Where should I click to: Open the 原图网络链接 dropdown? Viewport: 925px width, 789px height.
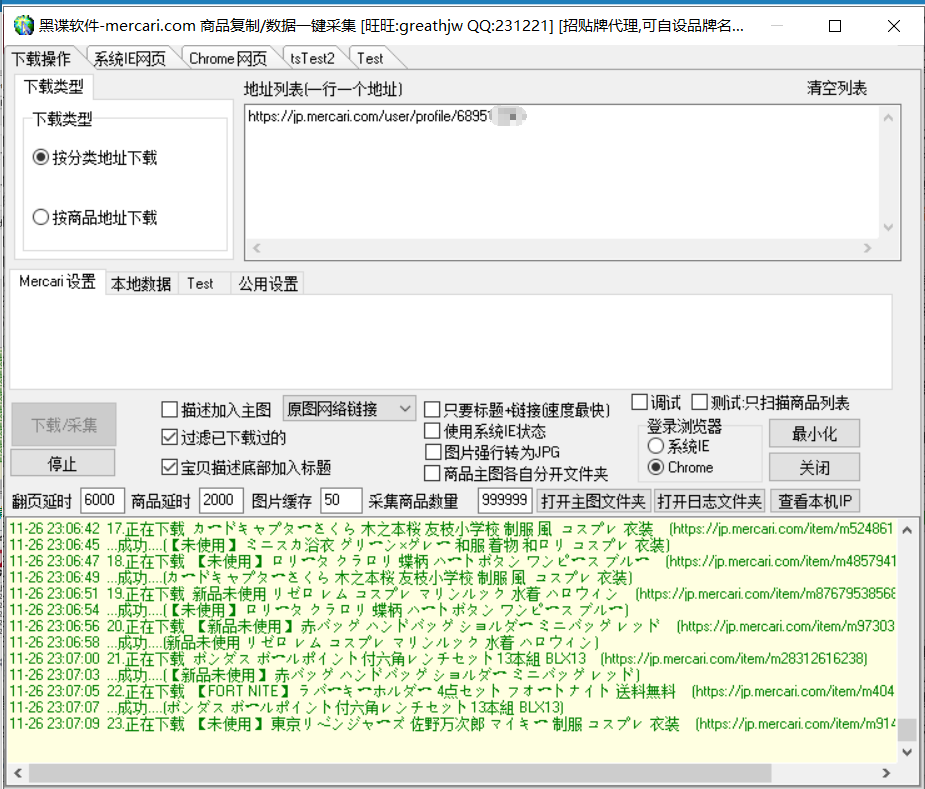(349, 408)
